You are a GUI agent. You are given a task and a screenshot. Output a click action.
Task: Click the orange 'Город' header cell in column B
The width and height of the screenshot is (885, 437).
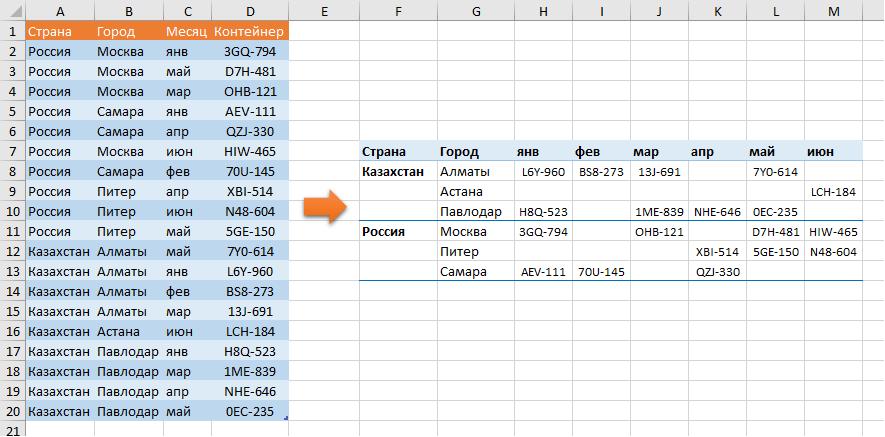point(129,32)
